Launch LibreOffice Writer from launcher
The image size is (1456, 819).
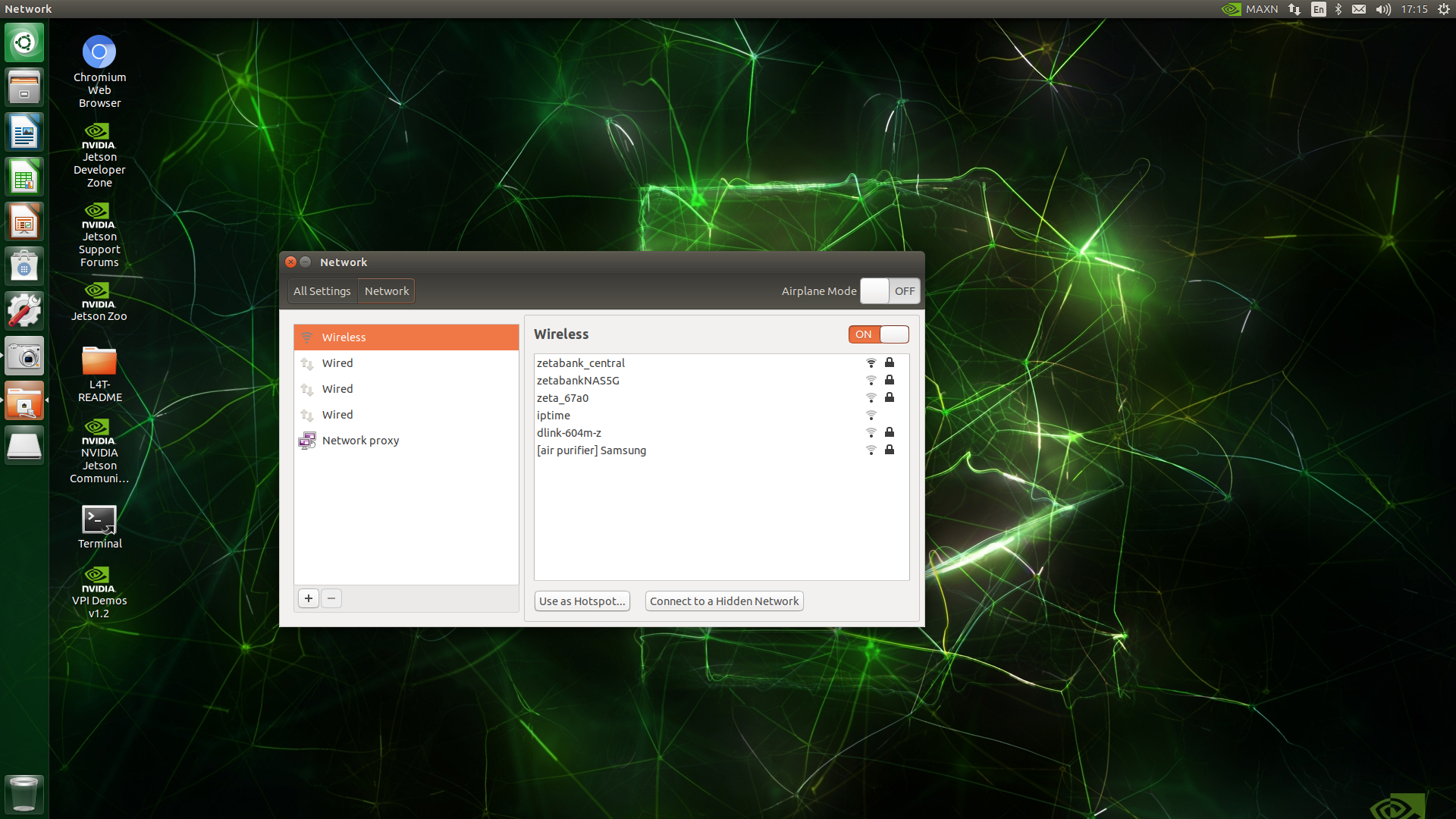click(x=24, y=132)
